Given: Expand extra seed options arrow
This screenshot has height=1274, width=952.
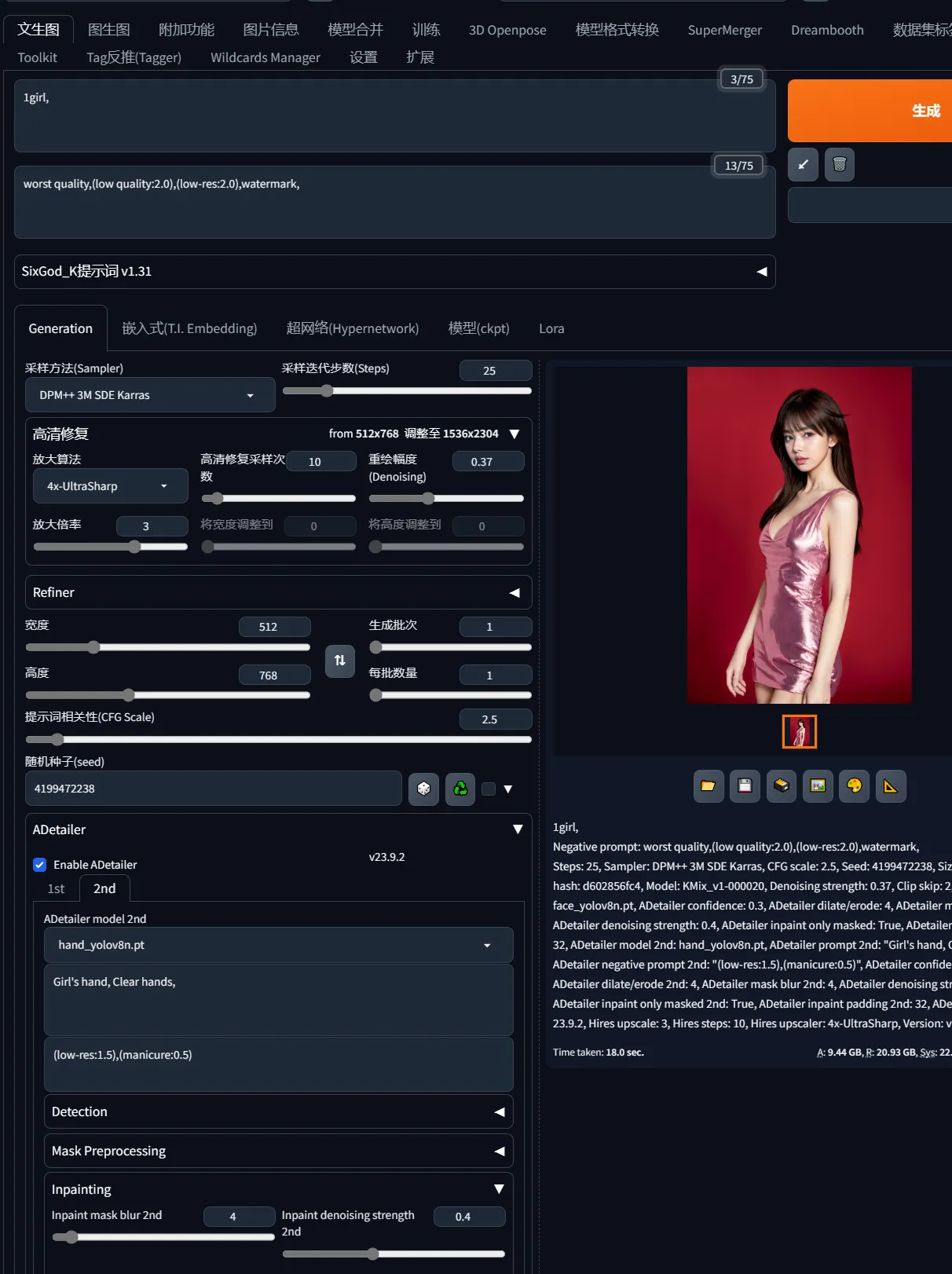Looking at the screenshot, I should pos(508,789).
